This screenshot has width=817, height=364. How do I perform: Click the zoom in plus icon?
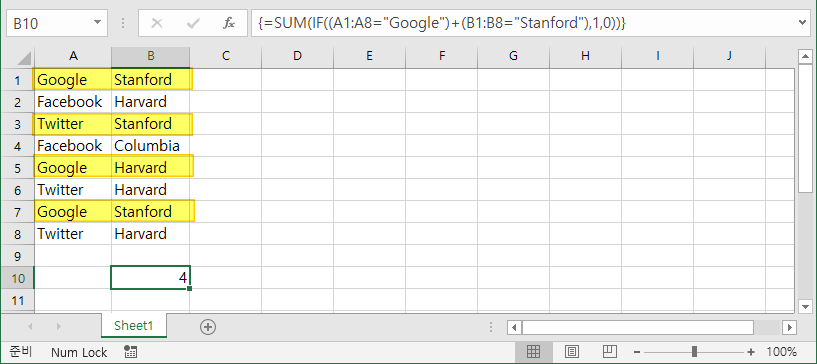(751, 352)
